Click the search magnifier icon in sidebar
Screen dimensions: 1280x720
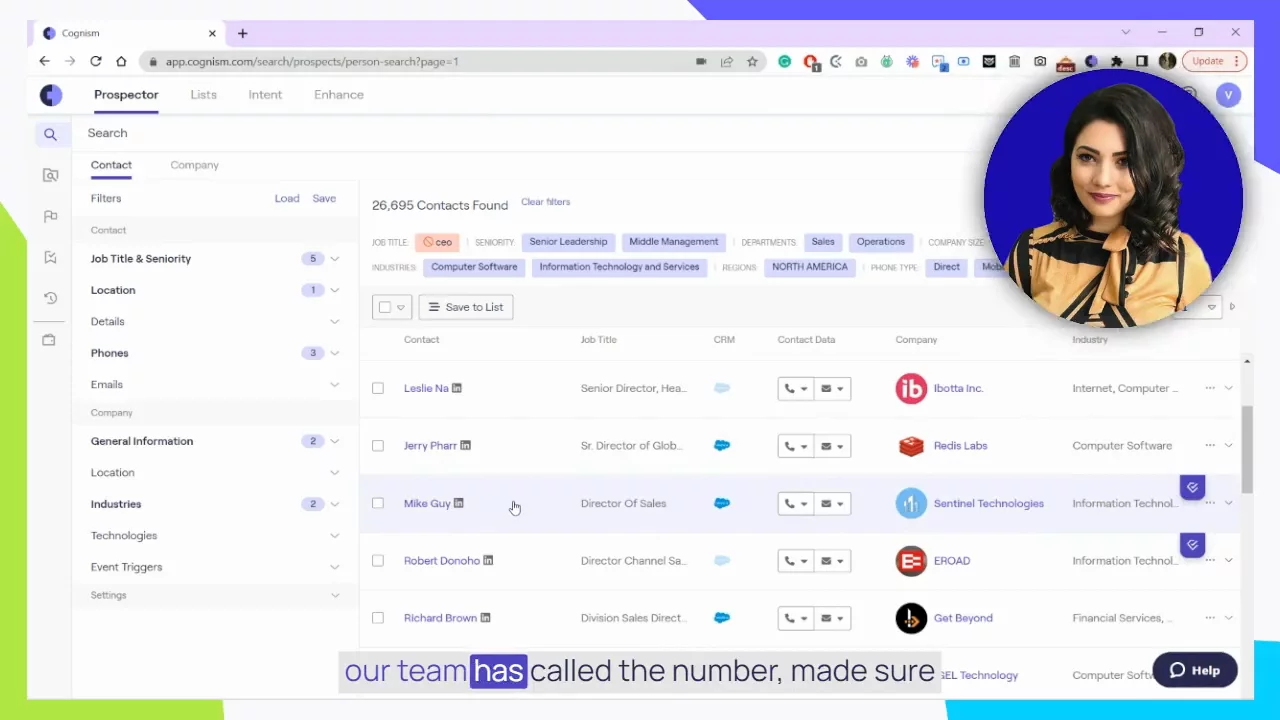tap(50, 134)
